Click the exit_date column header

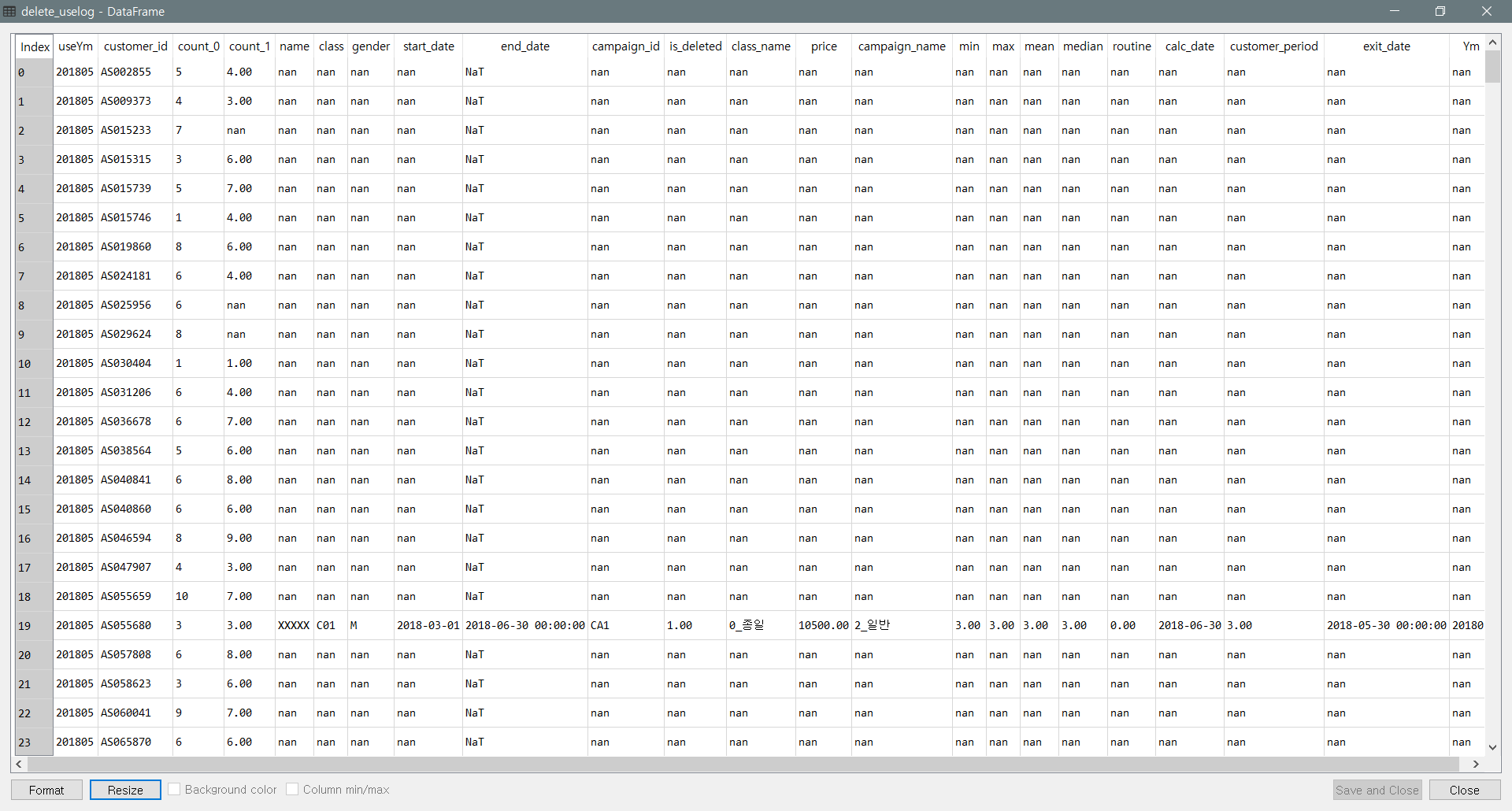[x=1386, y=46]
